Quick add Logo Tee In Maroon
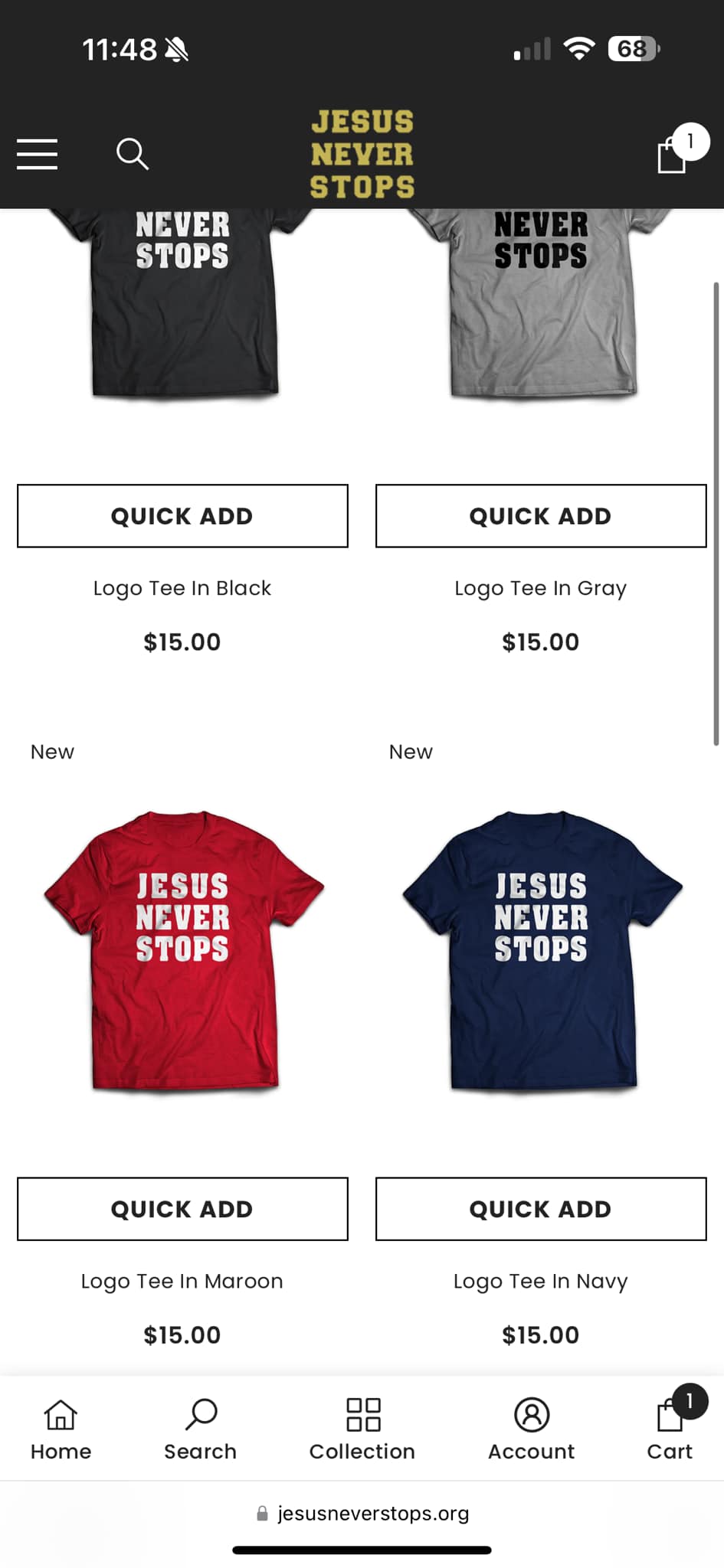This screenshot has height=1568, width=724. pos(182,1209)
